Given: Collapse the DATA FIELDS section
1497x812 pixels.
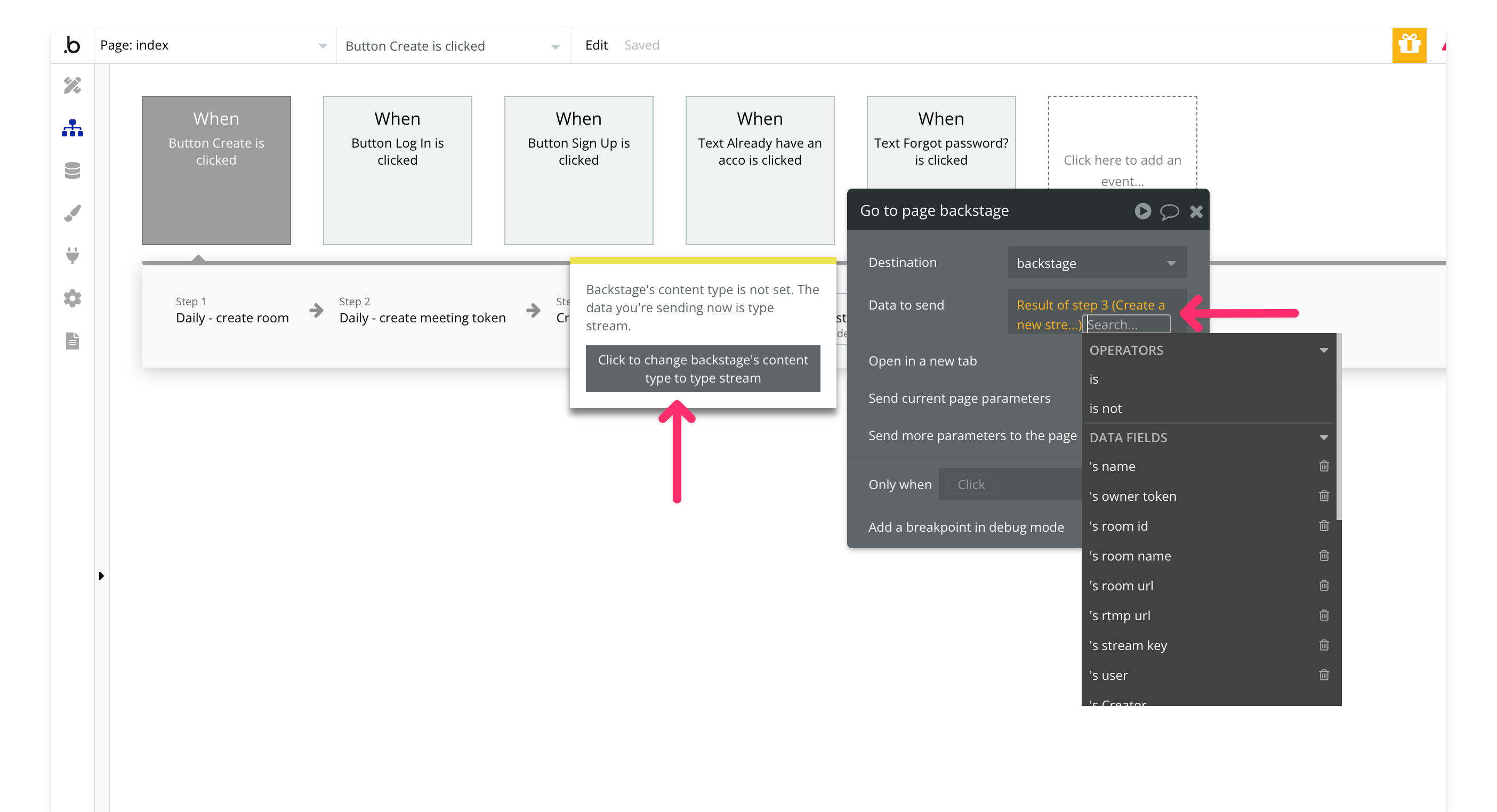Looking at the screenshot, I should click(1323, 437).
